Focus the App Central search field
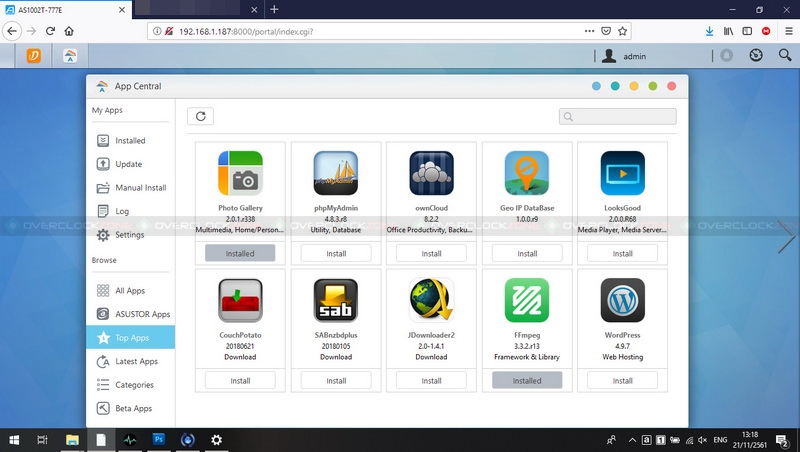Image resolution: width=800 pixels, height=452 pixels. (x=618, y=116)
